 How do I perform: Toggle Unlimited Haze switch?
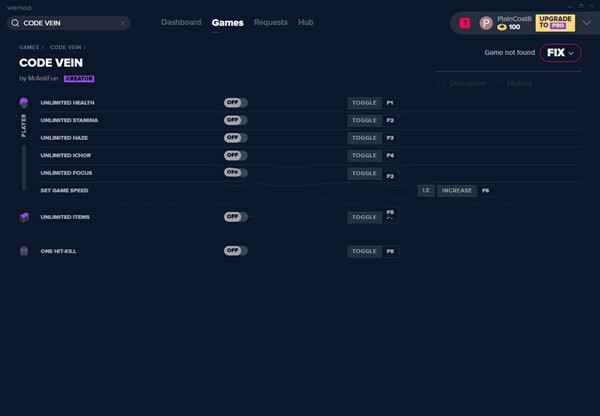tap(236, 138)
